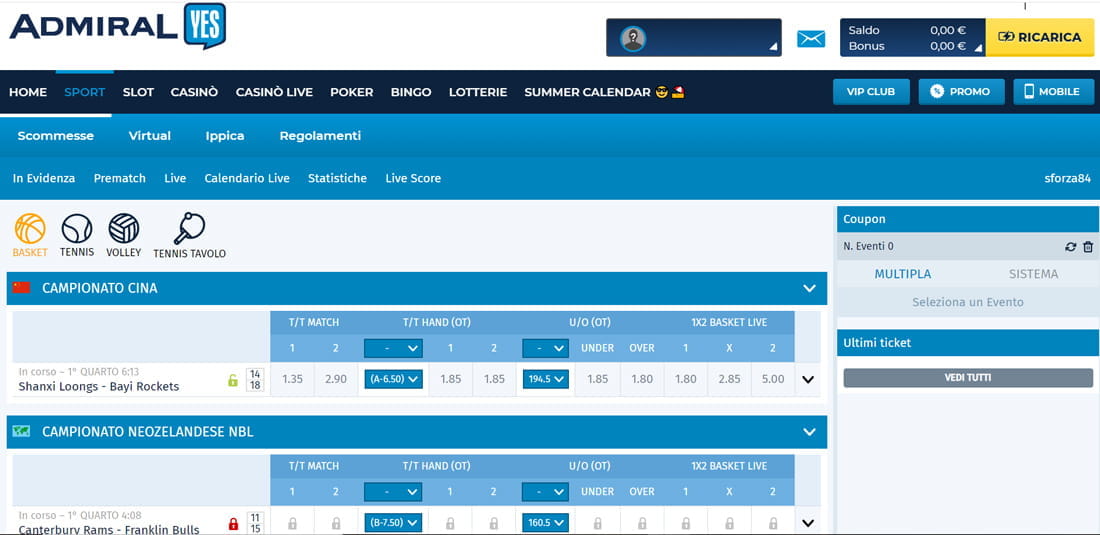This screenshot has width=1100, height=535.
Task: Click Vedi Tutti under Ultimi ticket
Action: 968,378
